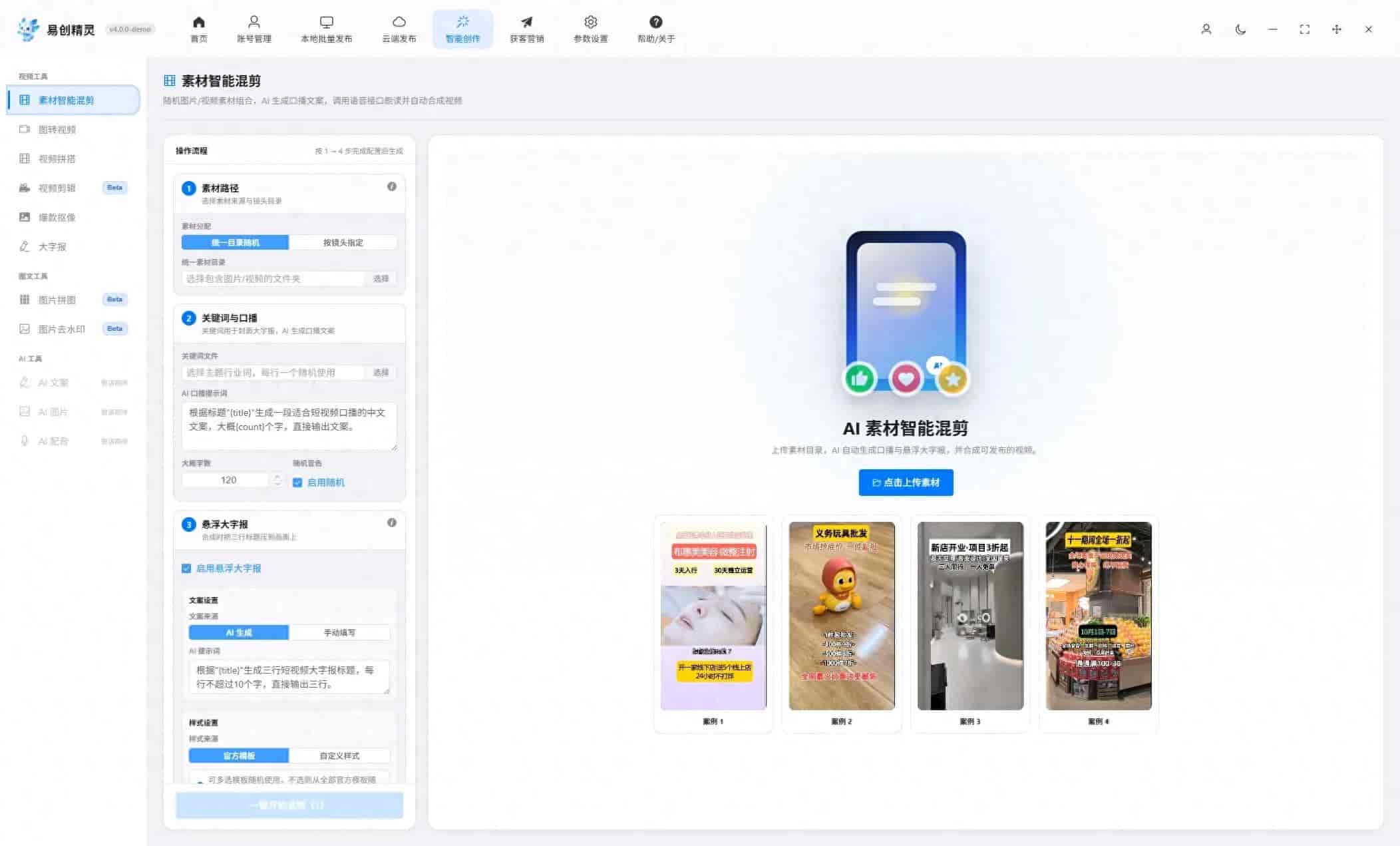Switch copy source to 手动填写
Screen dimensions: 1400x846
coord(339,632)
